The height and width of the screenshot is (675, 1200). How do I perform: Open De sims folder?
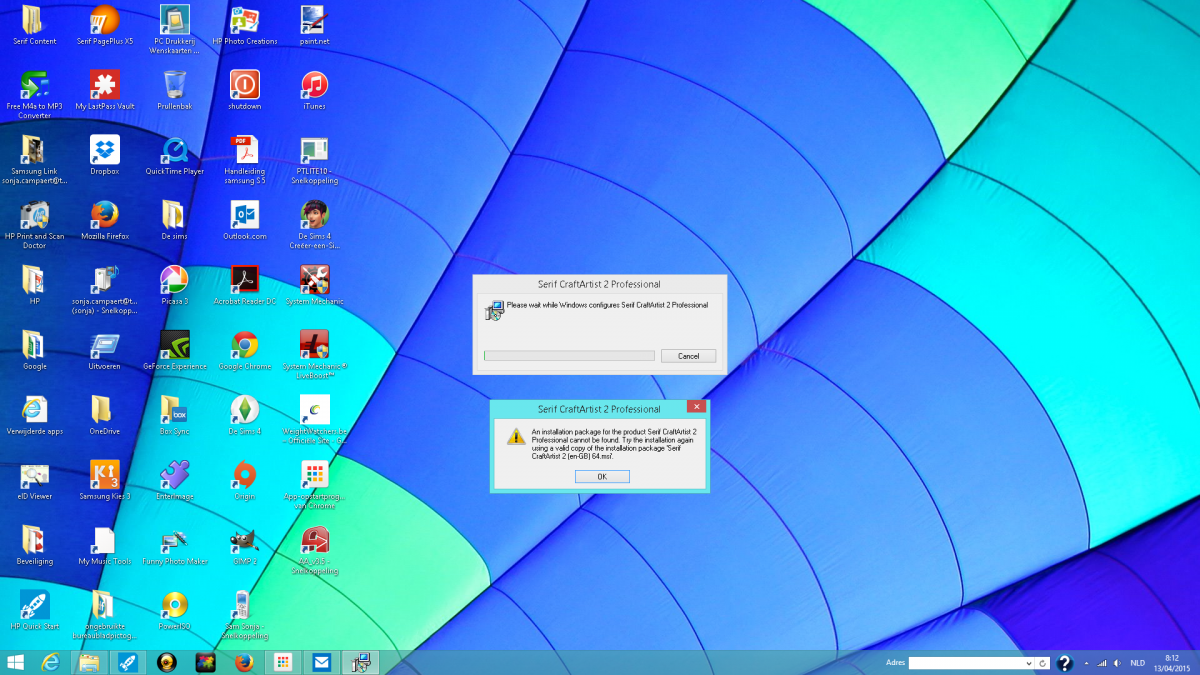pos(174,221)
